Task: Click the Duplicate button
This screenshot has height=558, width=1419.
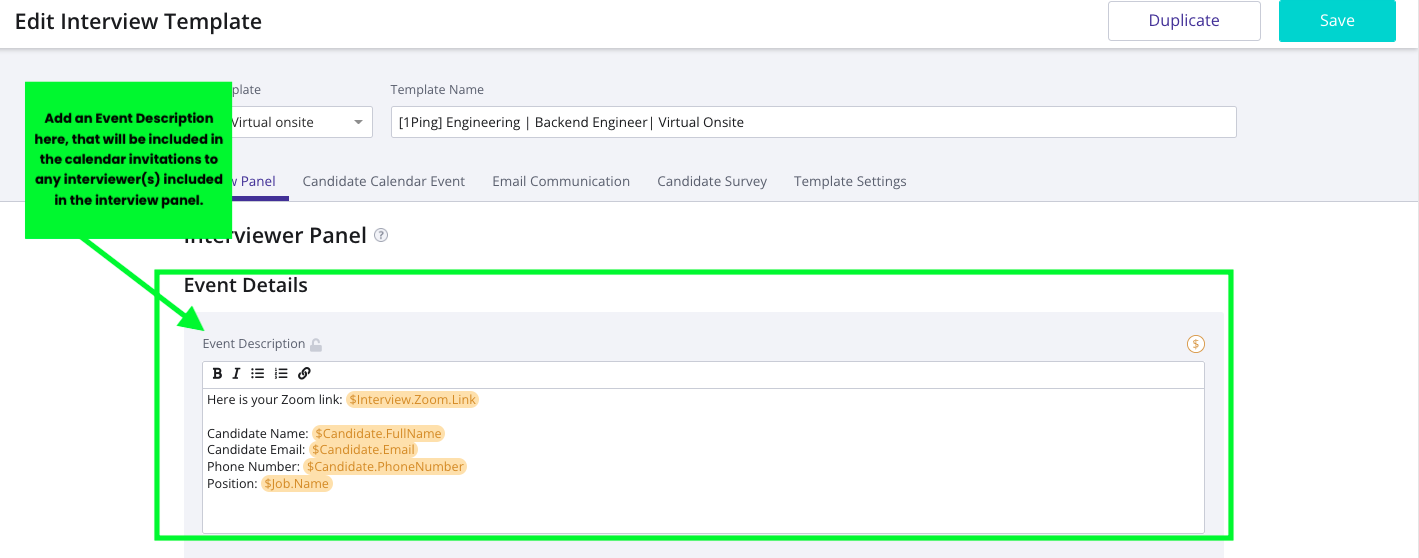Action: point(1183,21)
